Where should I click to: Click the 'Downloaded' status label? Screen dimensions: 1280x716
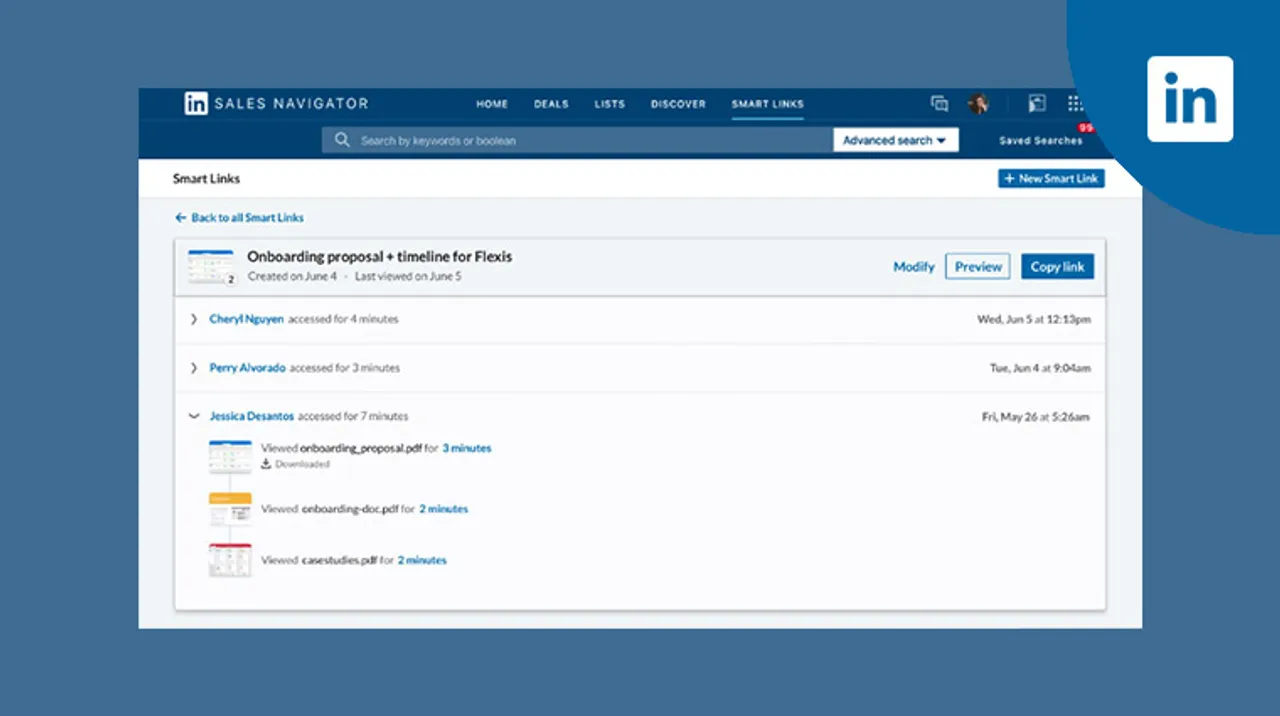(302, 464)
